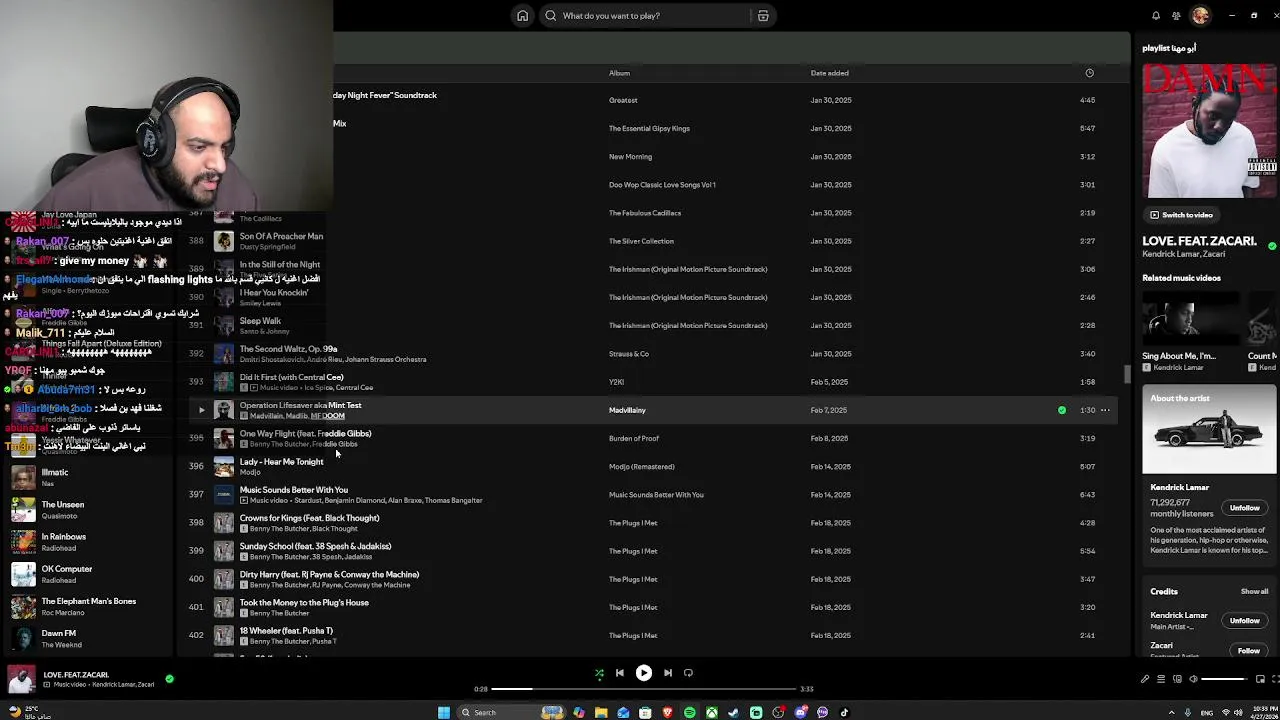Open TikTok from the taskbar
The image size is (1280, 720).
click(844, 712)
